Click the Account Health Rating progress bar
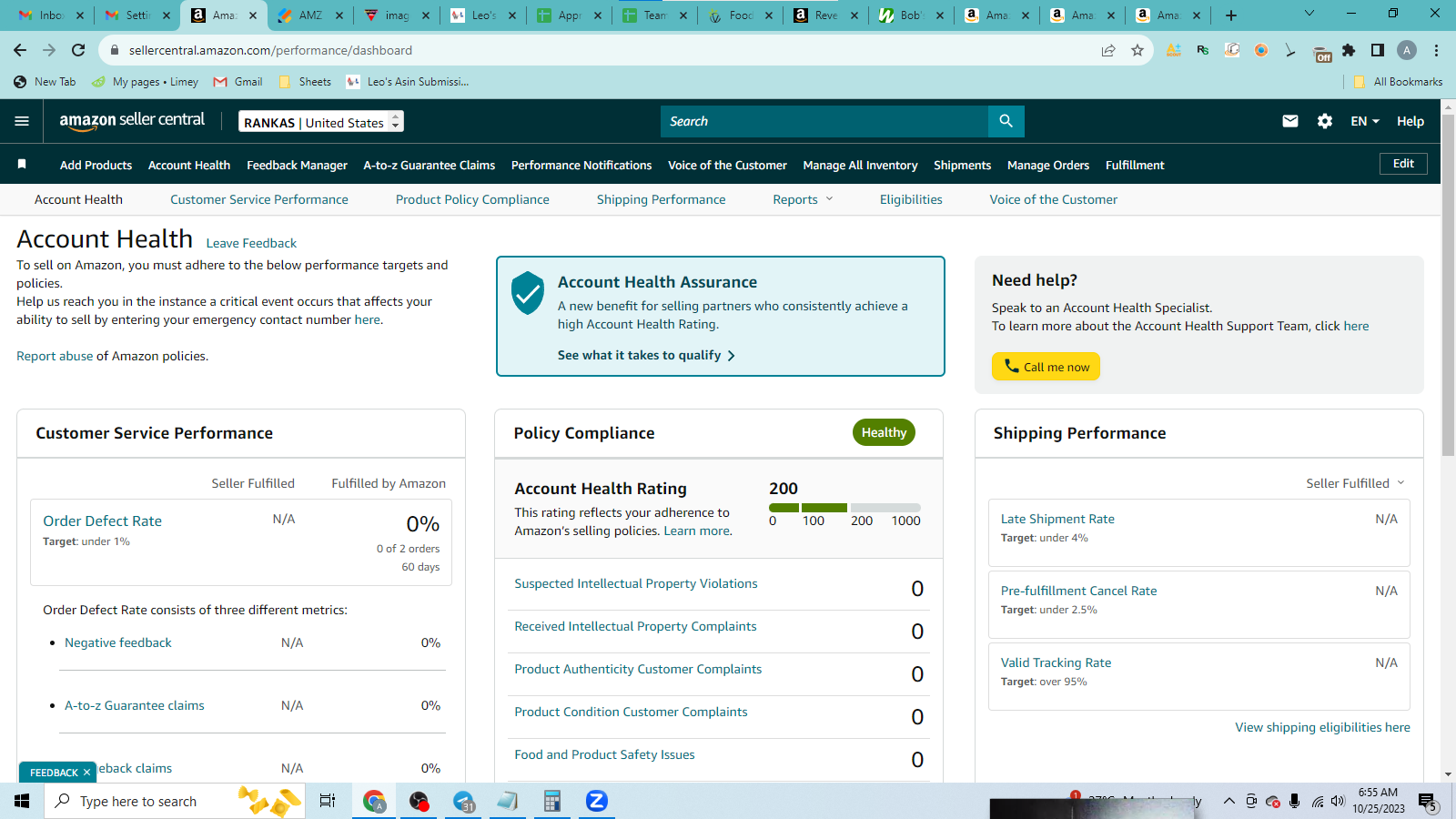1456x819 pixels. pyautogui.click(x=844, y=508)
